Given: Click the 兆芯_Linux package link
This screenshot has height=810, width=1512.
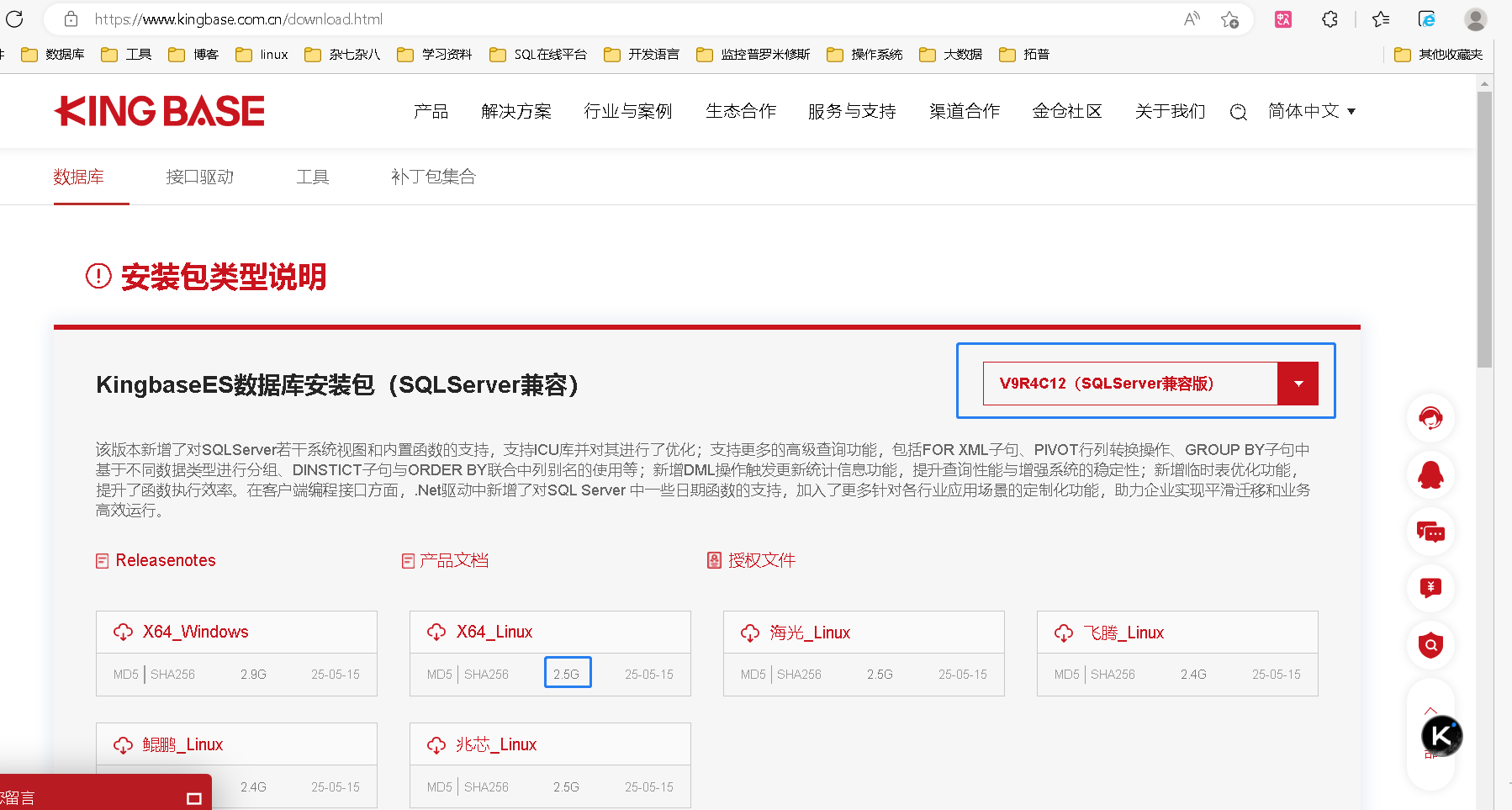Looking at the screenshot, I should pos(496,745).
